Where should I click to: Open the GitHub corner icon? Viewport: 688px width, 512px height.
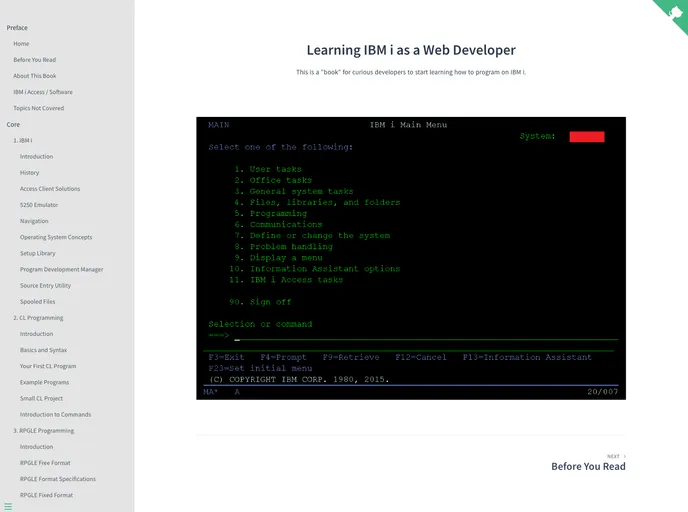coord(673,13)
